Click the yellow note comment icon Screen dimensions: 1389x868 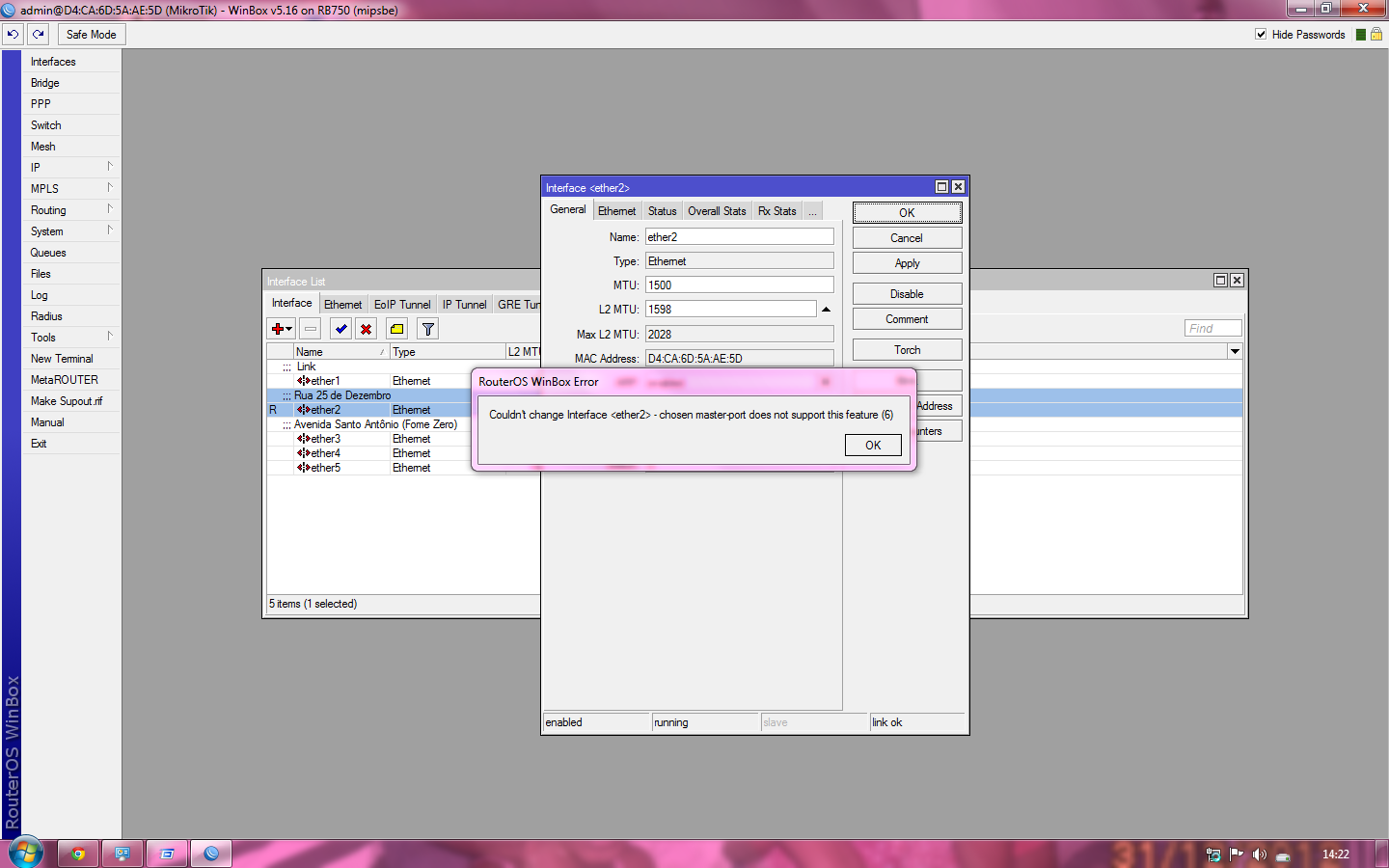pos(397,329)
